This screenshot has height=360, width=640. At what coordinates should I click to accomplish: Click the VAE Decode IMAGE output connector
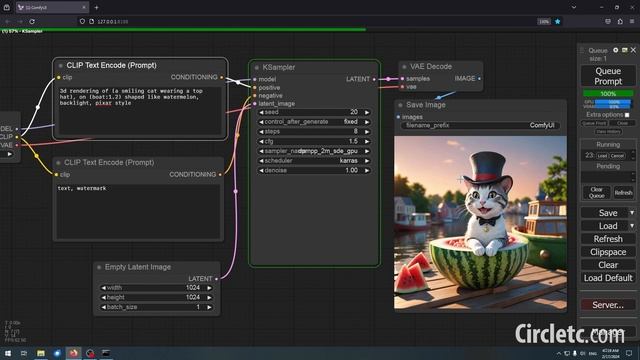pyautogui.click(x=479, y=78)
